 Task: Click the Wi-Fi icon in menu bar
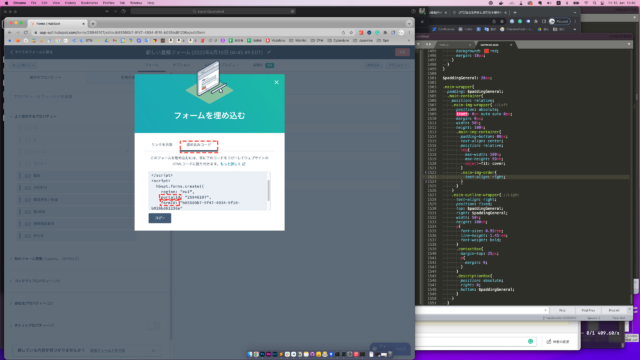pos(586,3)
